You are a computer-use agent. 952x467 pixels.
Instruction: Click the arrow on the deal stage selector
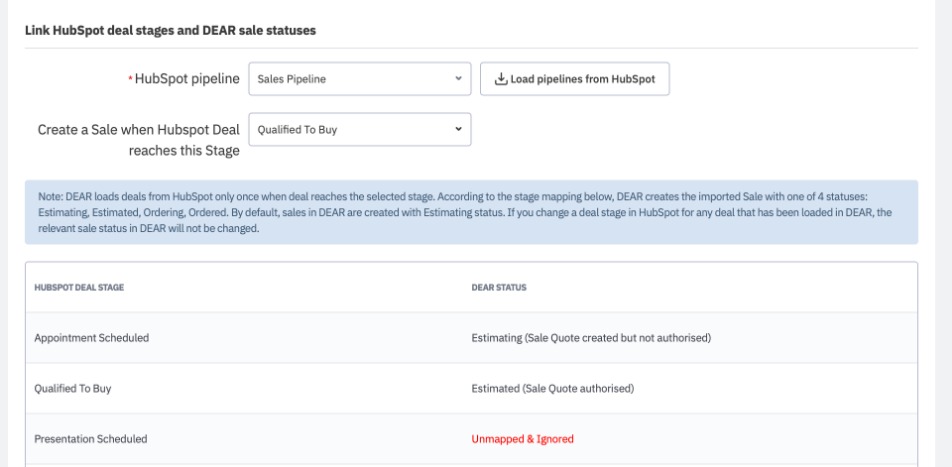[458, 129]
